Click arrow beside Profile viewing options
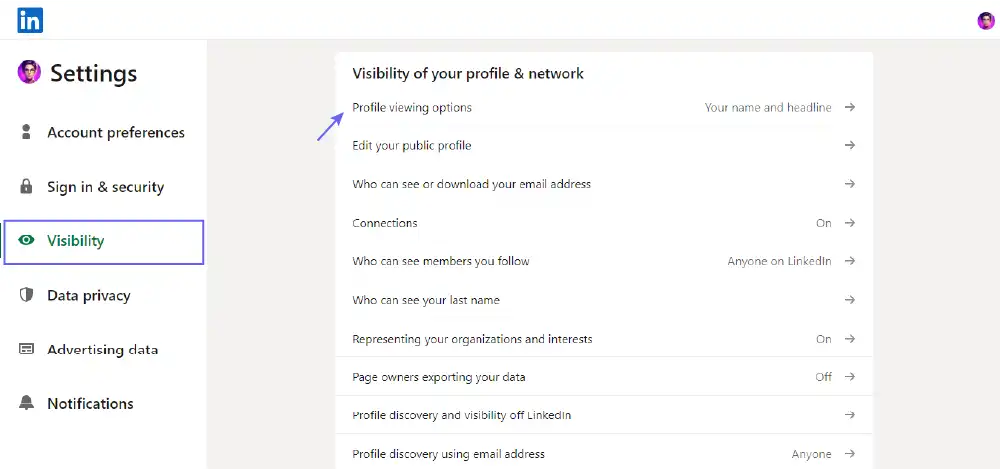This screenshot has width=1000, height=470. [x=849, y=107]
